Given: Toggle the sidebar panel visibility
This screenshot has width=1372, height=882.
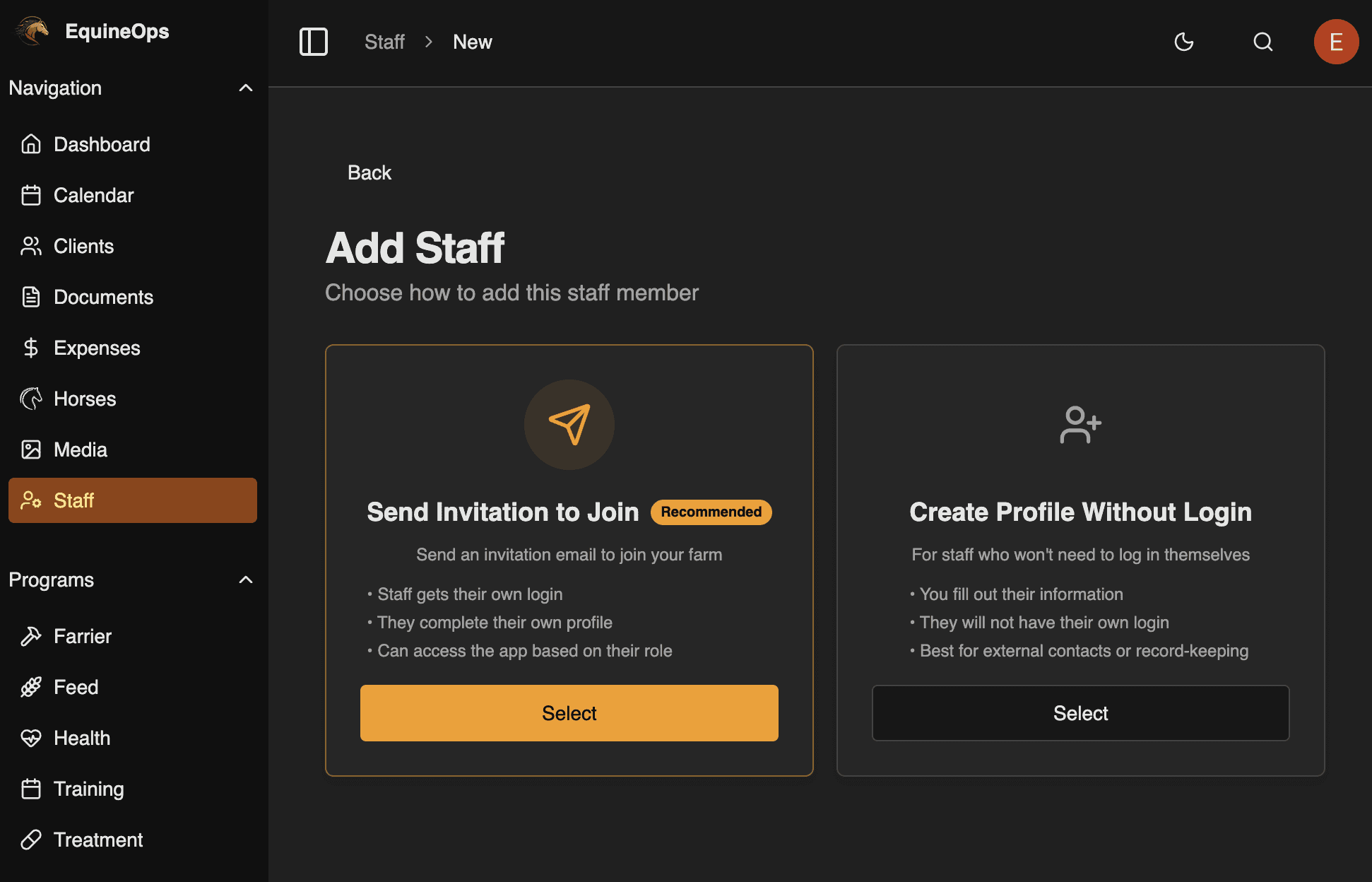Looking at the screenshot, I should (x=313, y=42).
